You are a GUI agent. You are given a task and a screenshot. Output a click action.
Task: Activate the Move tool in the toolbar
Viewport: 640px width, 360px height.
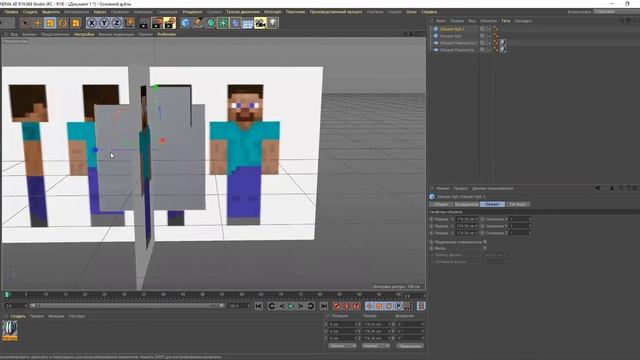pyautogui.click(x=38, y=23)
